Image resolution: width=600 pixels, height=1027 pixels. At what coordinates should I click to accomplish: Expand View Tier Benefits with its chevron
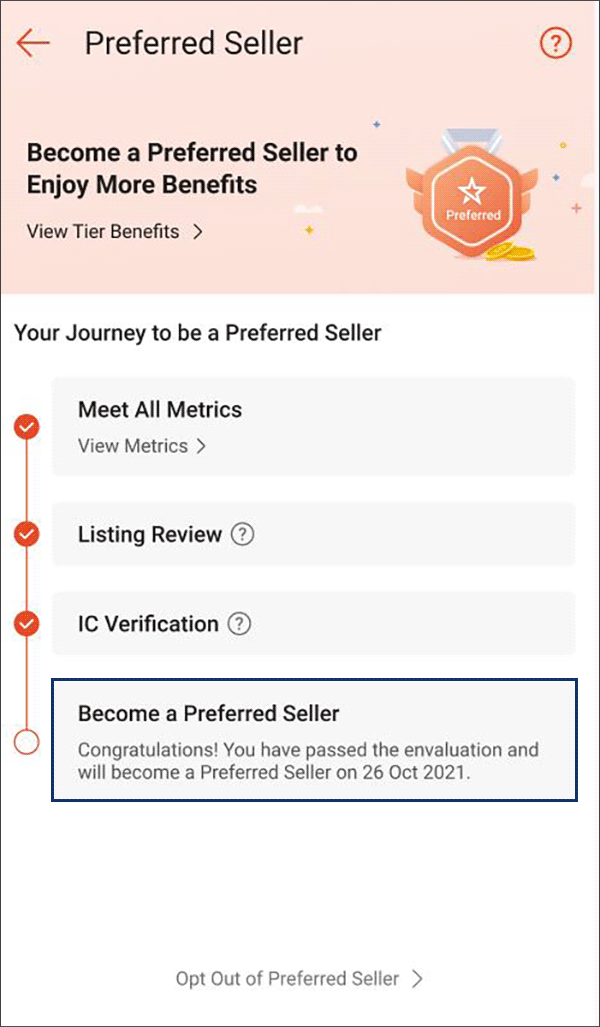(x=196, y=231)
